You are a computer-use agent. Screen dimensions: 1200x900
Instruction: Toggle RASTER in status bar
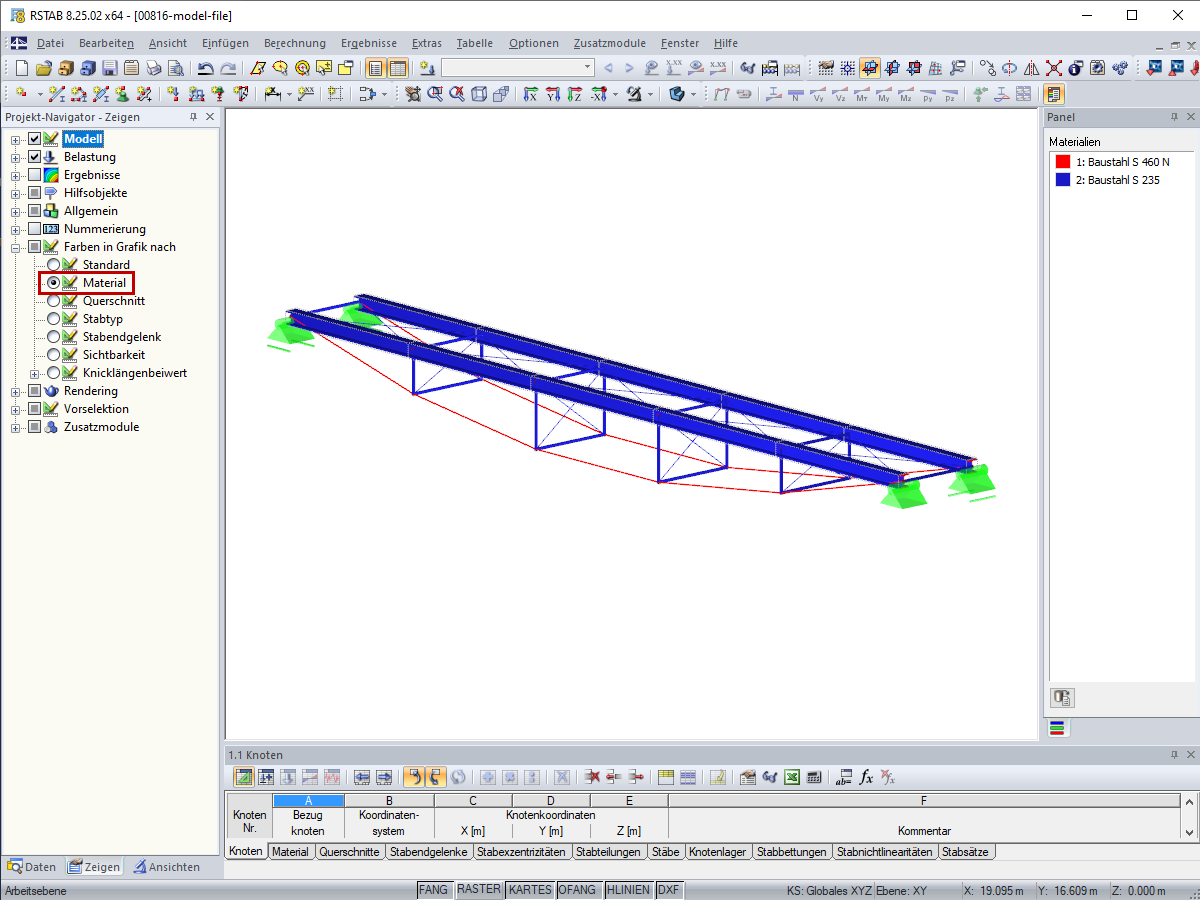[x=479, y=890]
